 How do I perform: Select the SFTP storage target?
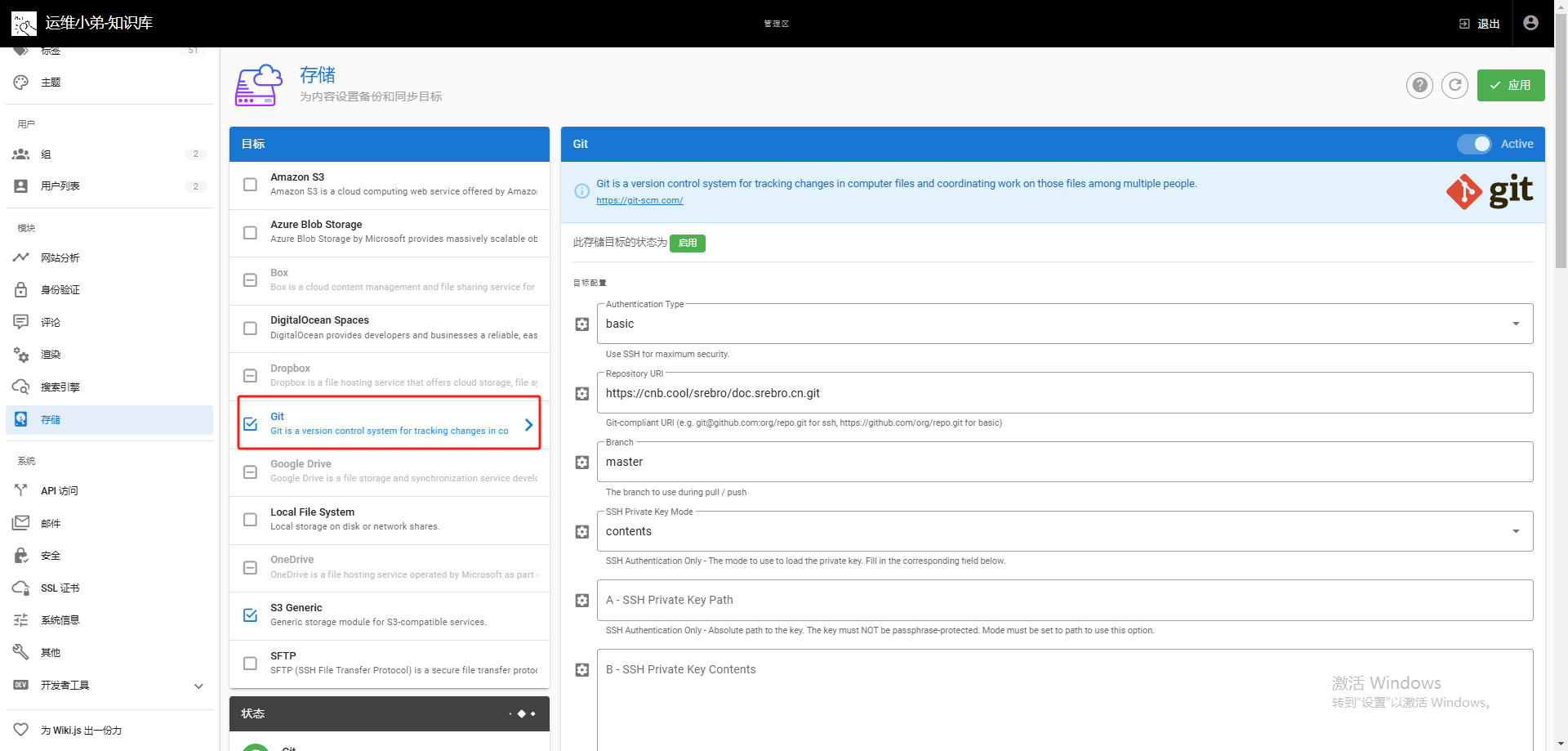[390, 664]
